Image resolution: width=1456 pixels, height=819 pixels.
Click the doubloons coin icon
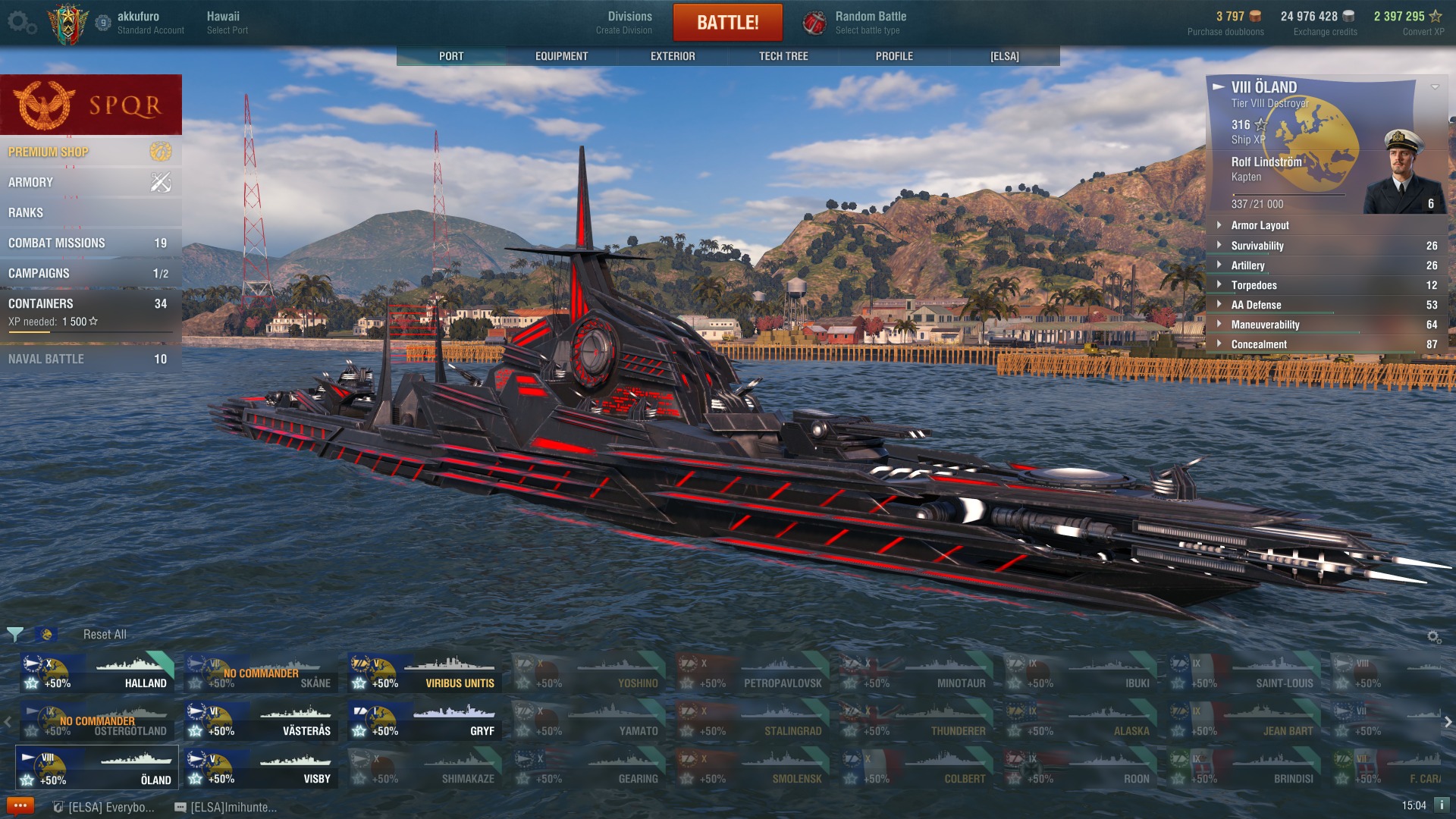[1255, 16]
